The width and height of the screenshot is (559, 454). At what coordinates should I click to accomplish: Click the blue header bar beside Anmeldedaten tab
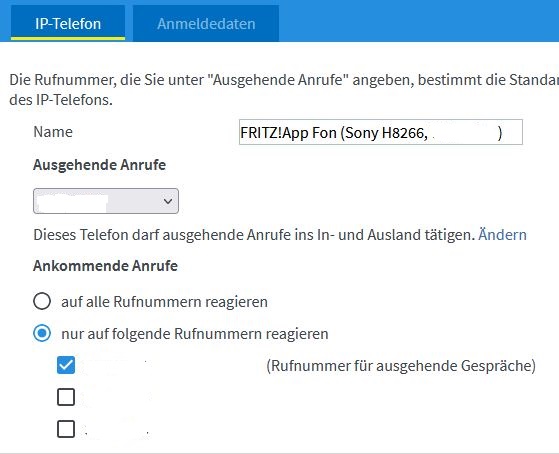[x=419, y=21]
